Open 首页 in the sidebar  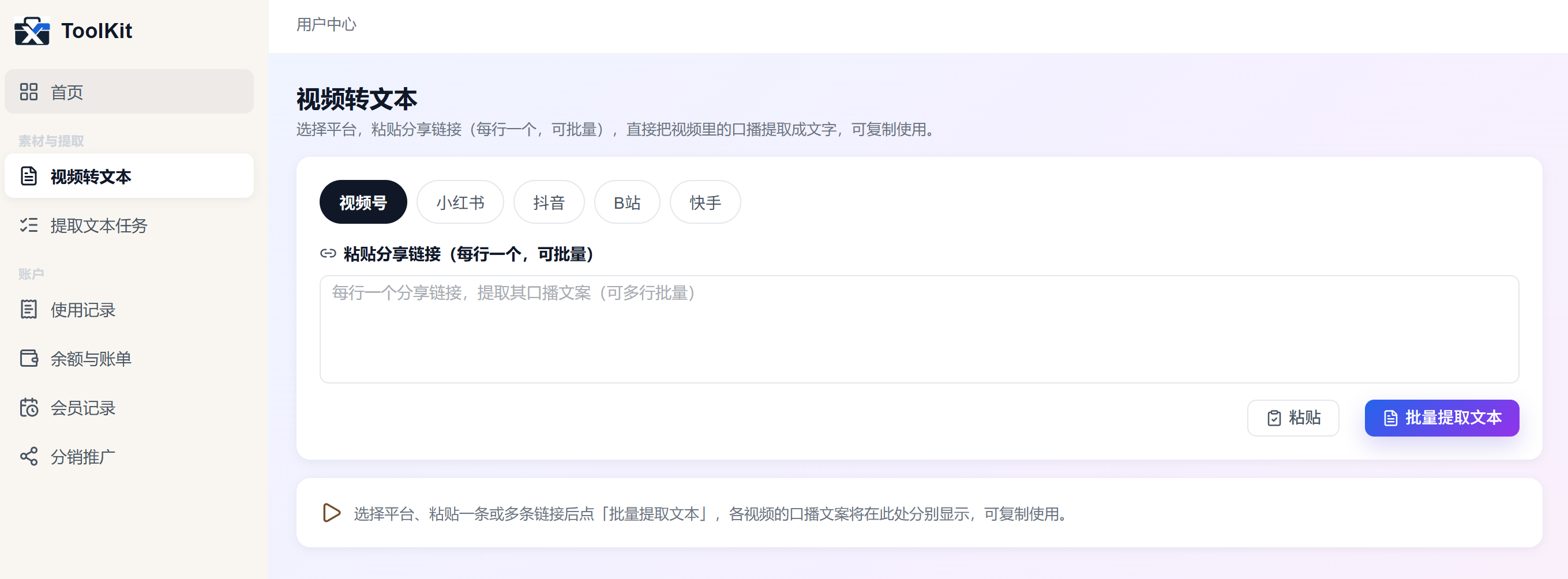pos(129,92)
